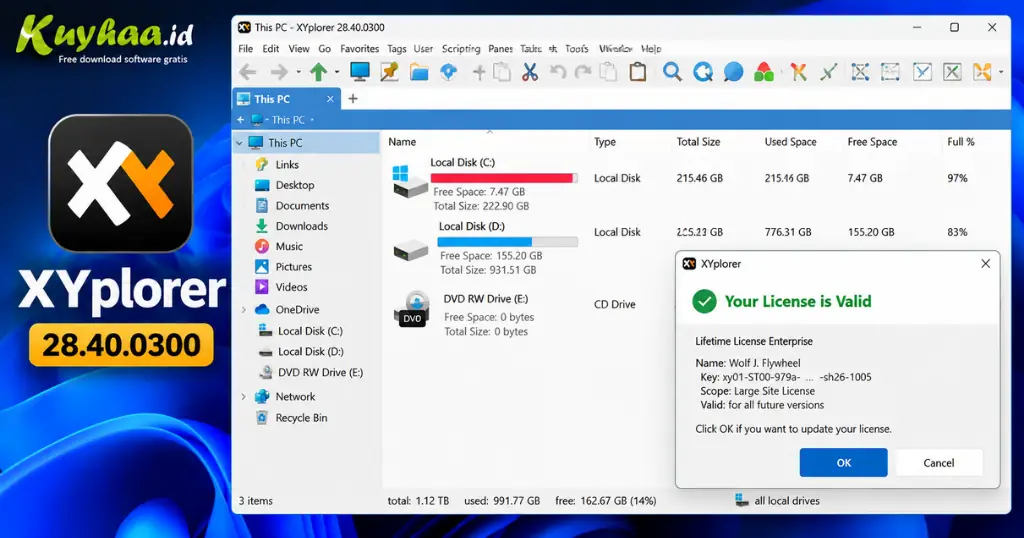1024x538 pixels.
Task: Click the blue circular refresh icon
Action: [703, 72]
